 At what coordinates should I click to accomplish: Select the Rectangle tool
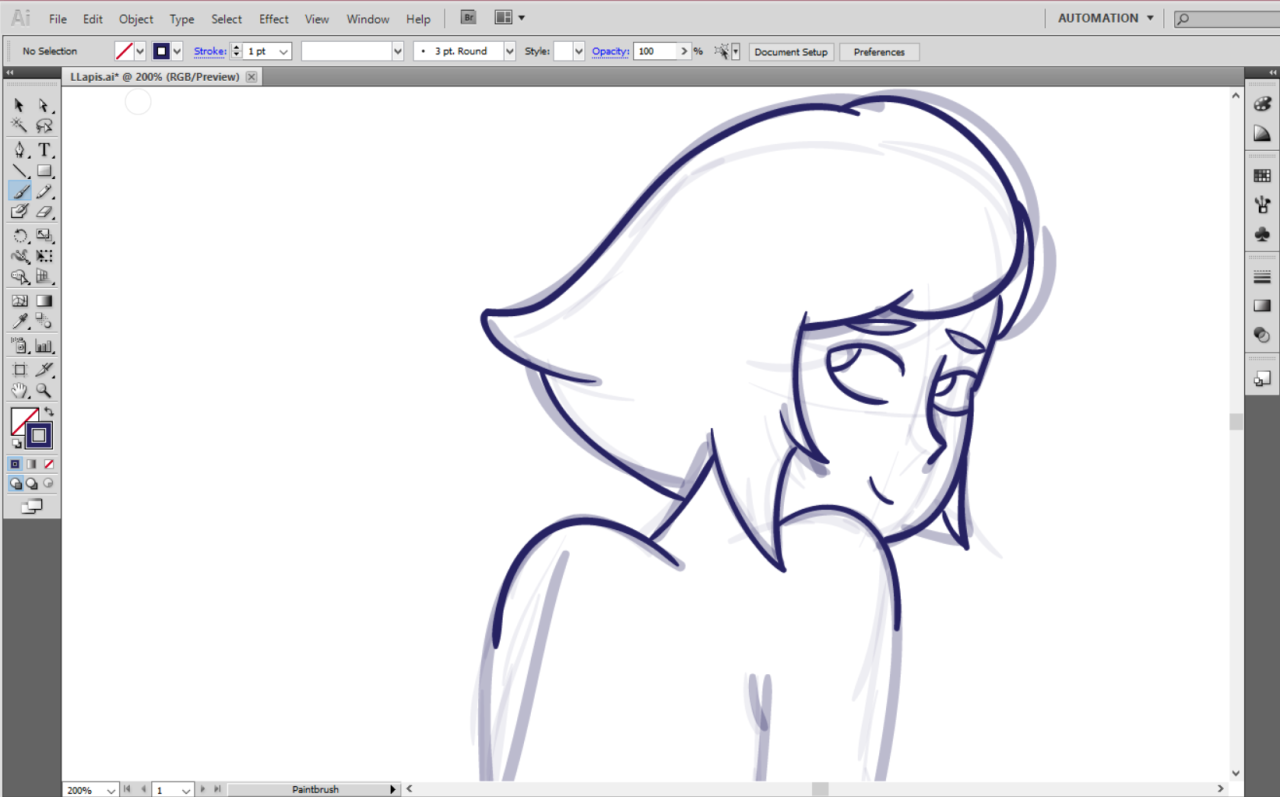click(44, 171)
